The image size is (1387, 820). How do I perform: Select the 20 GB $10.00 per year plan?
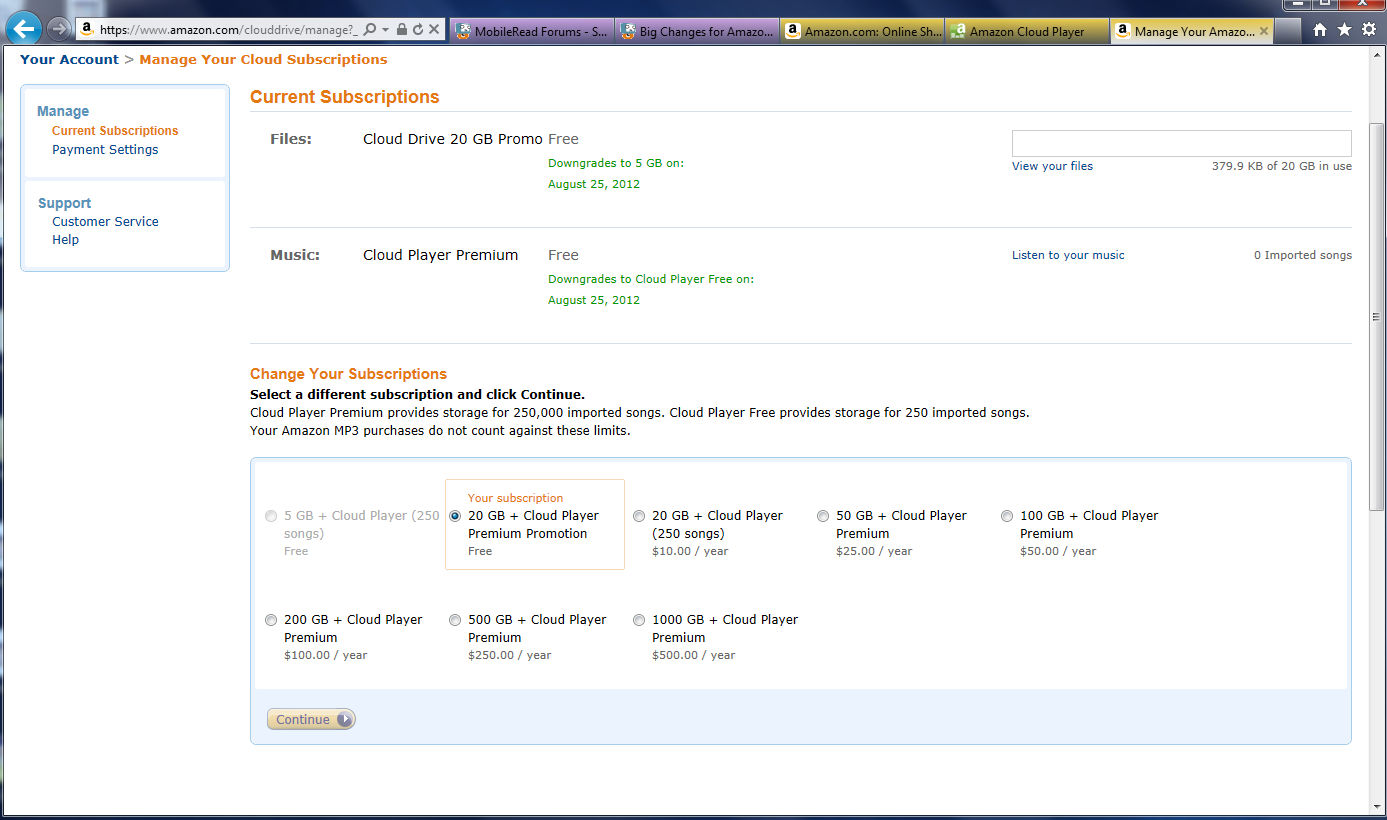tap(639, 516)
